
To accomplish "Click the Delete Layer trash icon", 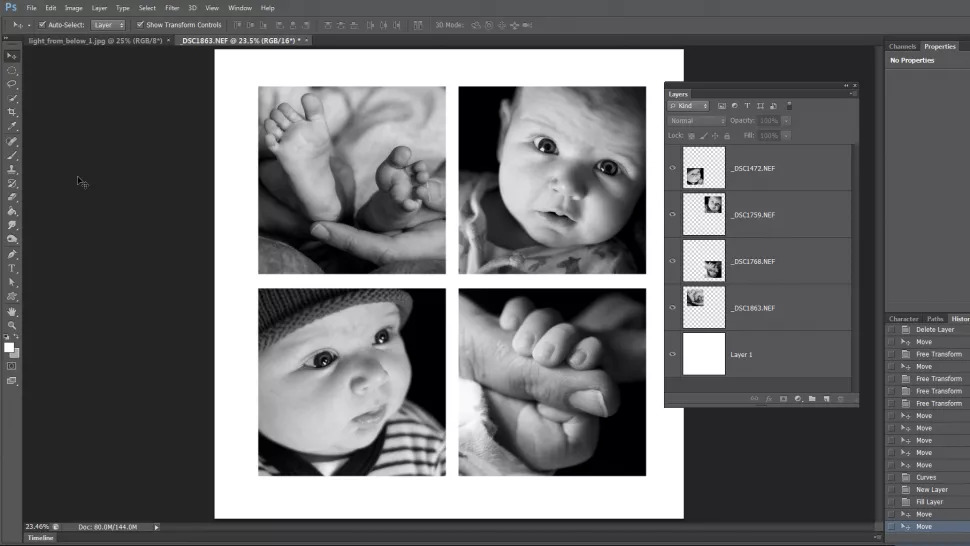I will coord(841,399).
